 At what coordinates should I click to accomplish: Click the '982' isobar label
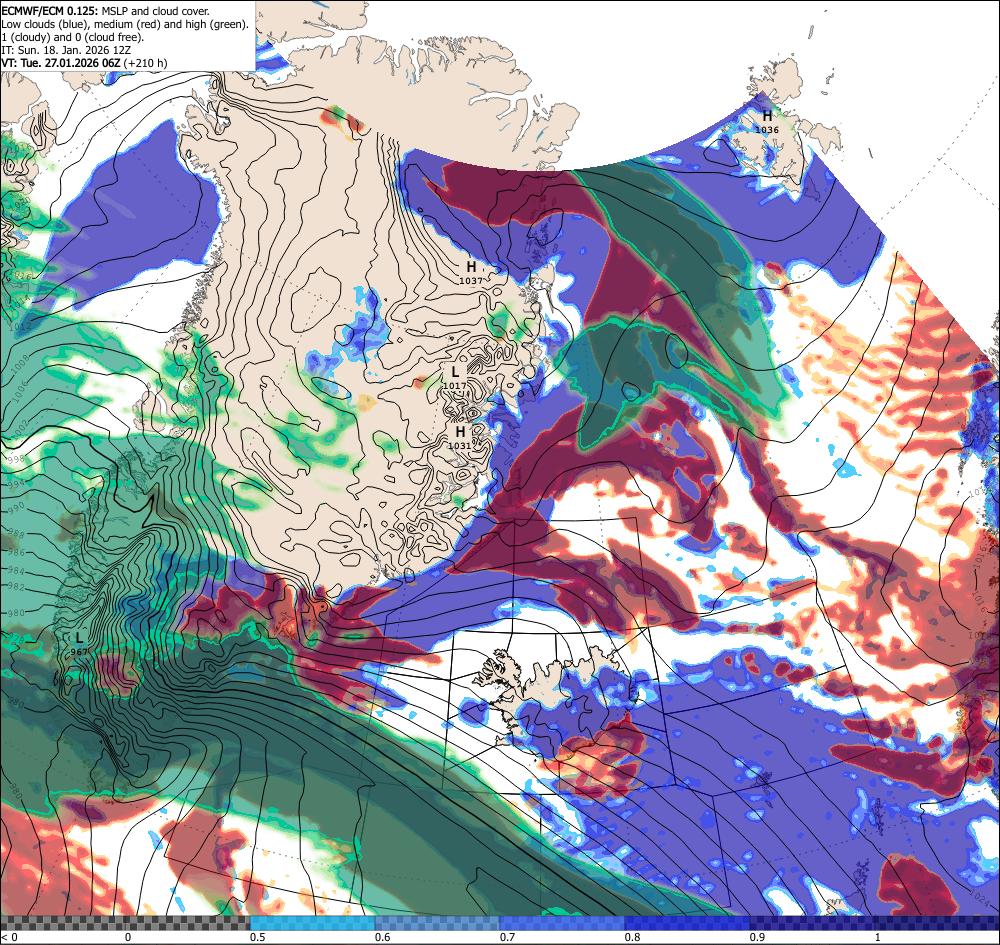coord(16,587)
